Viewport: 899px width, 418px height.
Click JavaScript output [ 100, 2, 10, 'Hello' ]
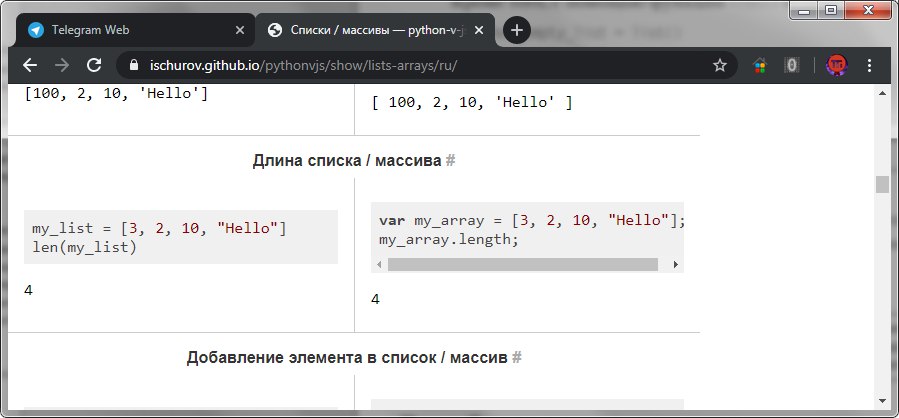[472, 103]
